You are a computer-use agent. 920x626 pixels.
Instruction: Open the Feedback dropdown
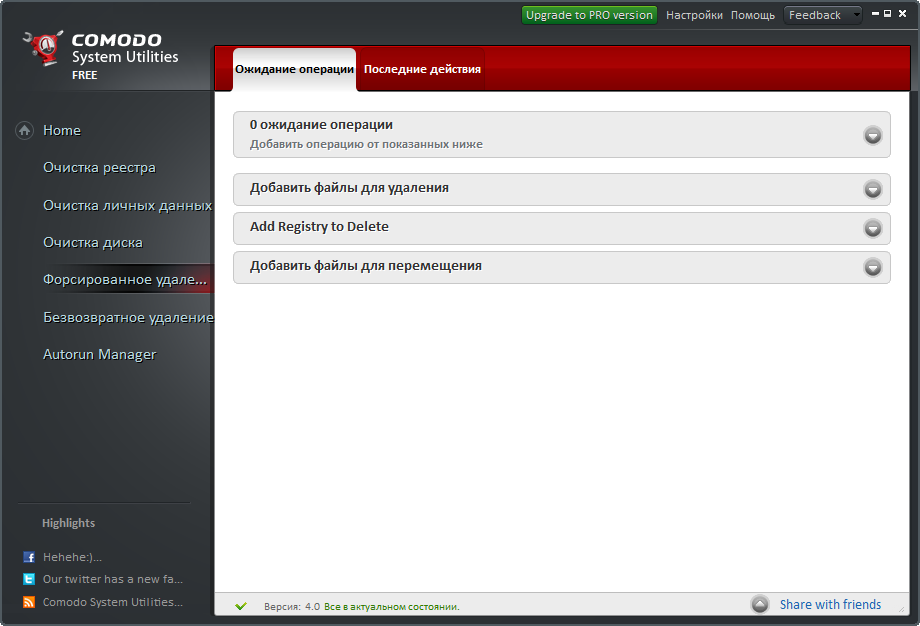point(823,15)
